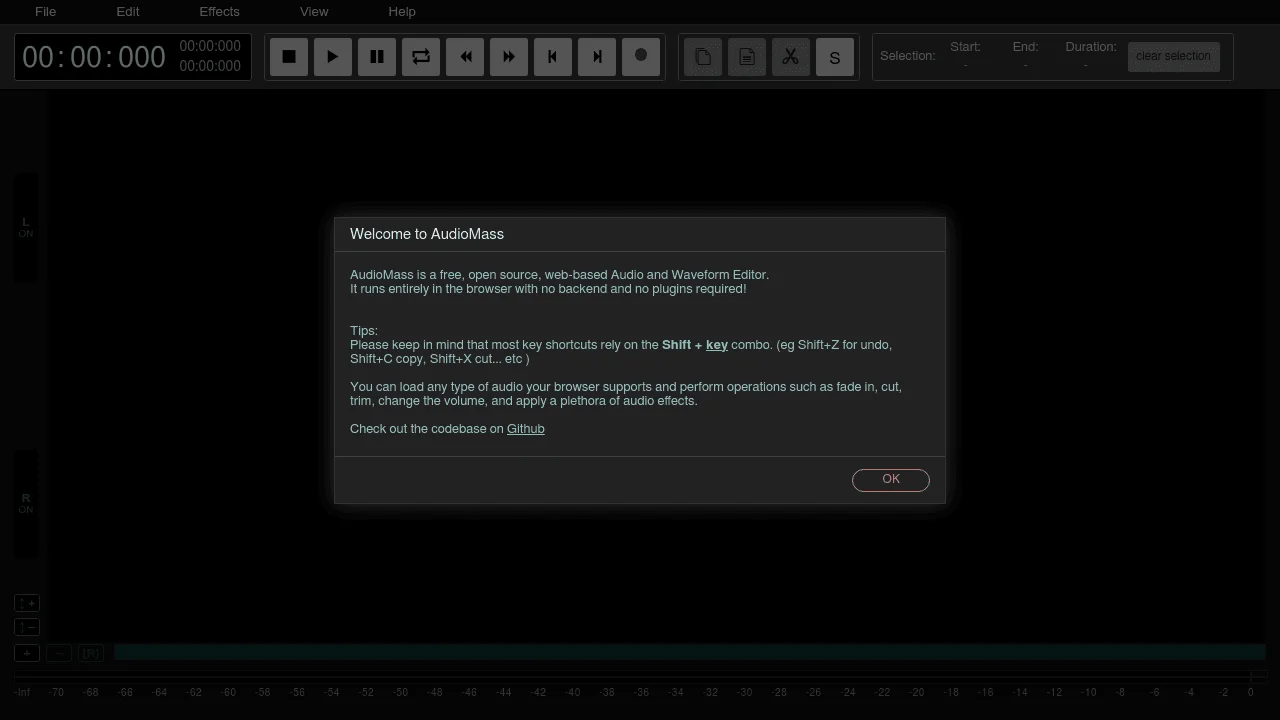The image size is (1280, 720).
Task: Toggle the right channel R ON
Action: point(26,503)
